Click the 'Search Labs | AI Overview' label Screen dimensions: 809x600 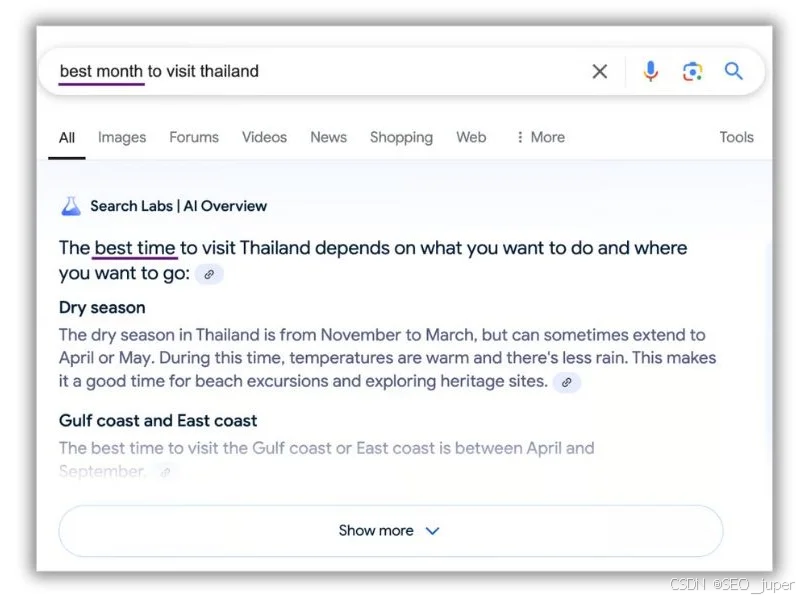pyautogui.click(x=179, y=206)
